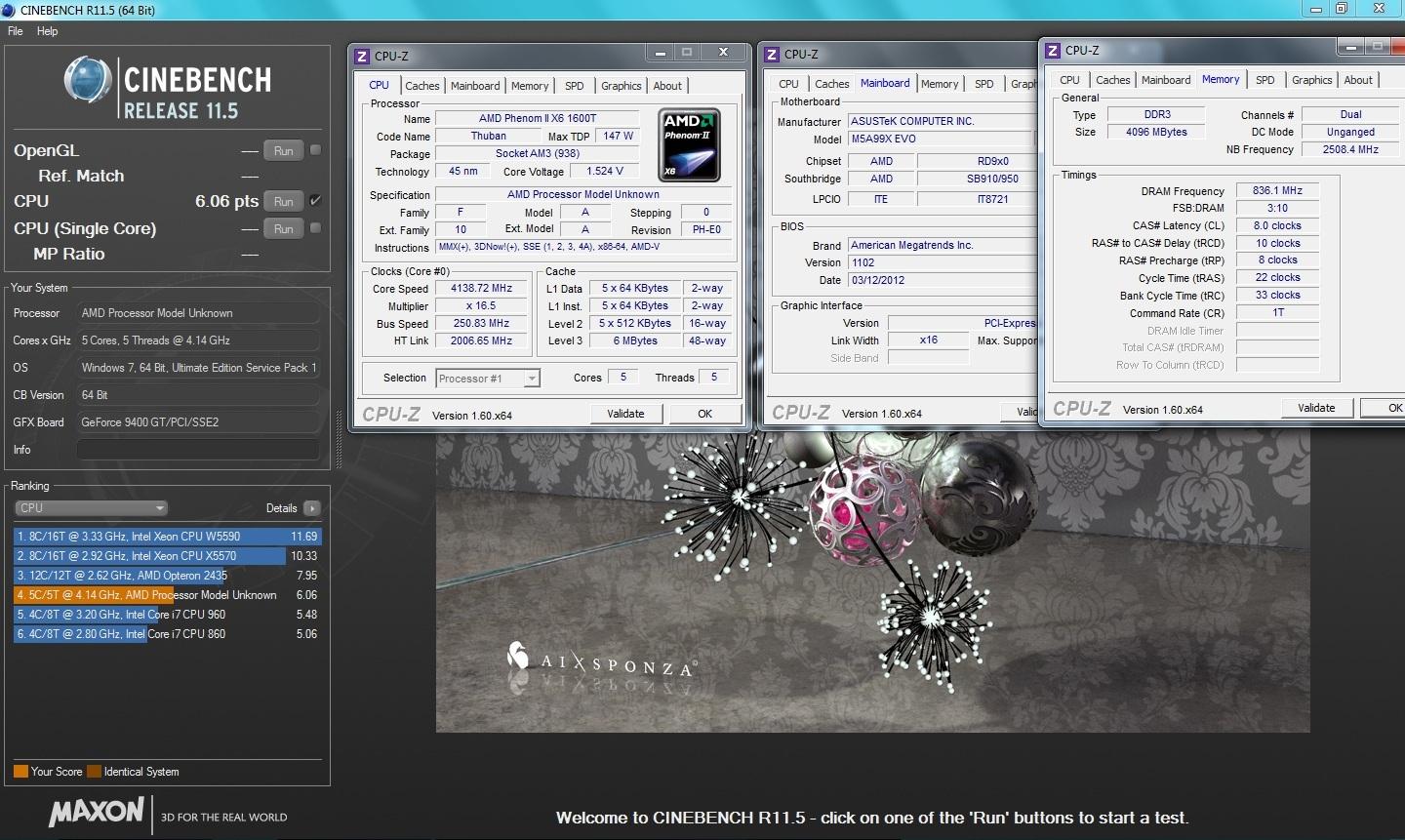Select Caches tab in Memory CPU-Z window
Viewport: 1405px width, 840px height.
1112,80
